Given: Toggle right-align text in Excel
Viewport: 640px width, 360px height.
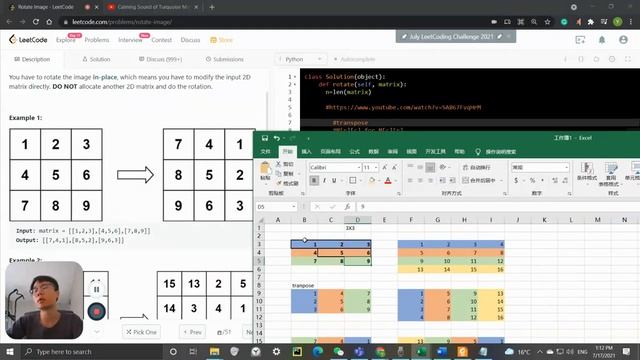Looking at the screenshot, I should click(x=430, y=180).
